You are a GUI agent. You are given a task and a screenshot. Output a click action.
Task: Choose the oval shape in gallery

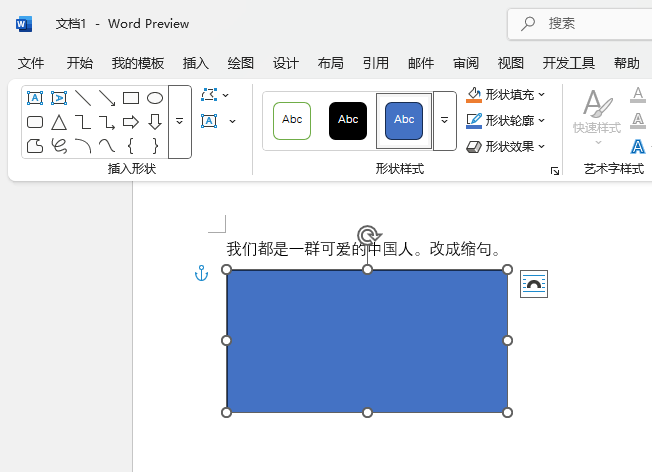(155, 98)
